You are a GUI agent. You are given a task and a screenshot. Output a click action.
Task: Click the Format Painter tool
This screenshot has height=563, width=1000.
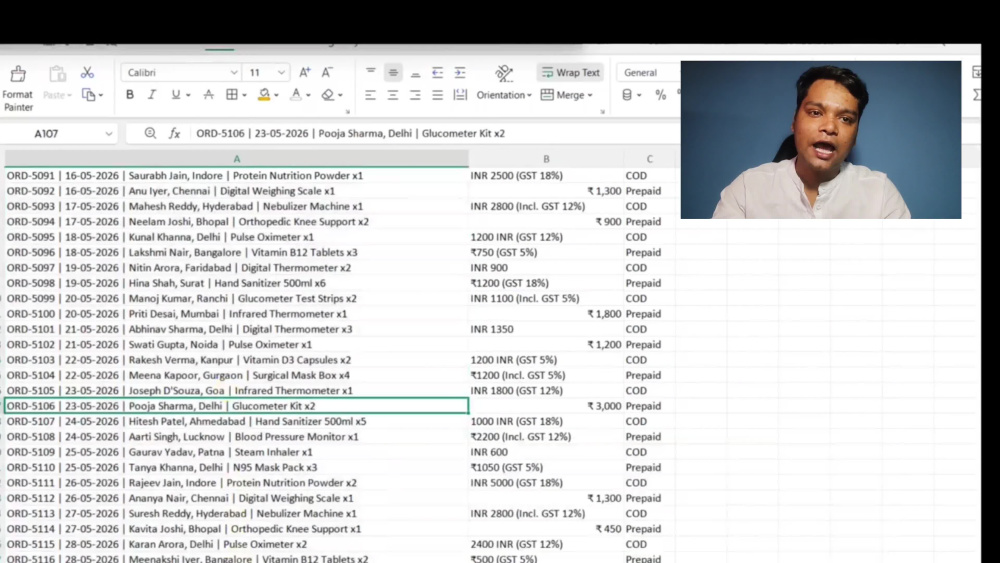pyautogui.click(x=18, y=89)
